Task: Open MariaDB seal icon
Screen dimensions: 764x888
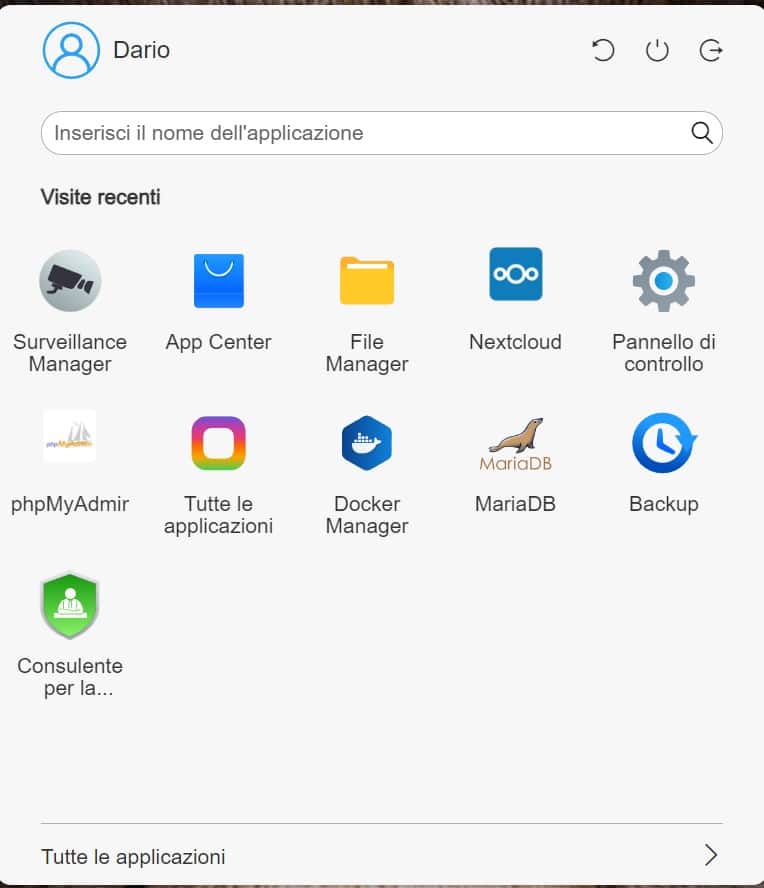Action: pyautogui.click(x=515, y=444)
